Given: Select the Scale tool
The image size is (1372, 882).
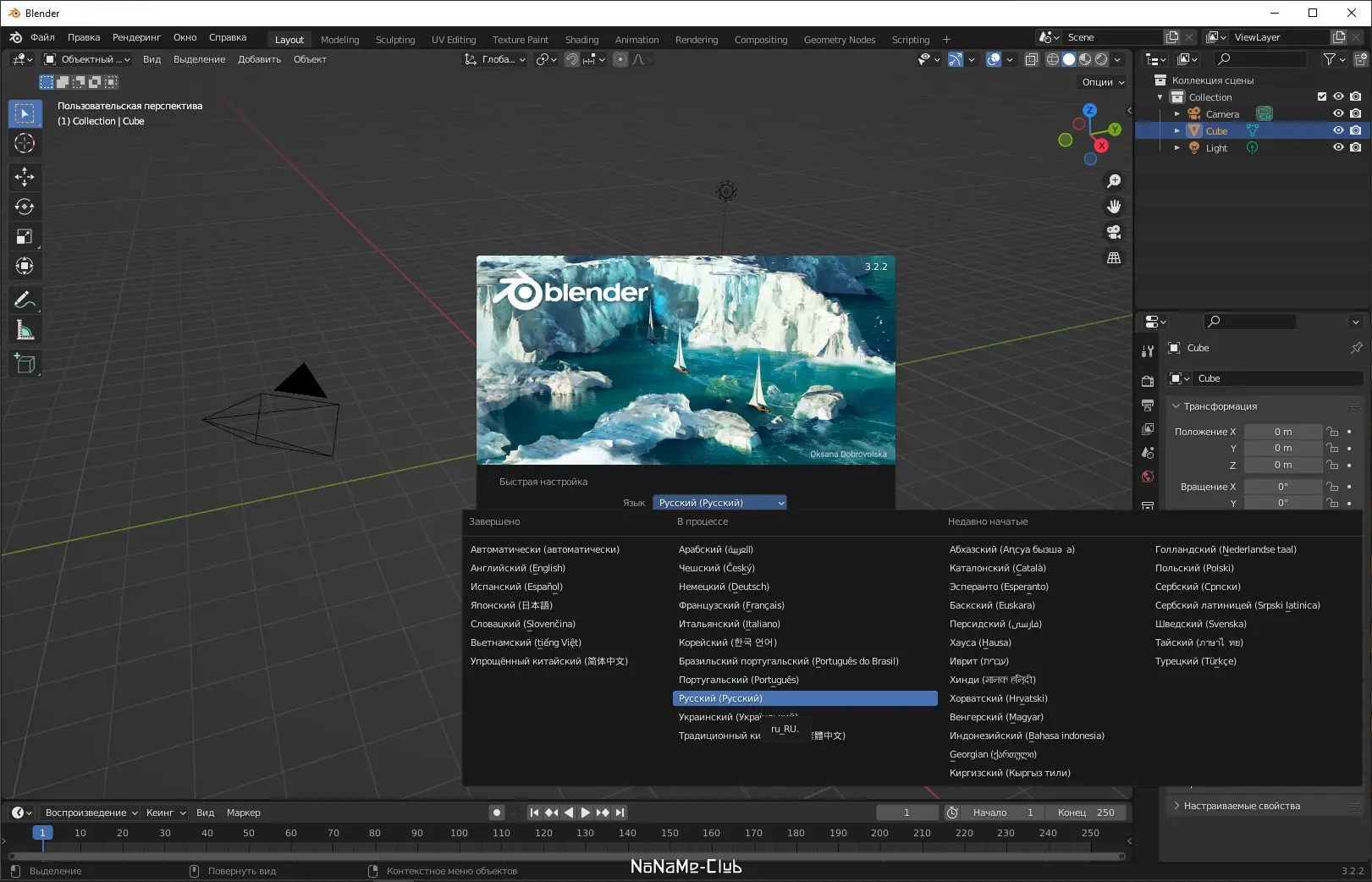Looking at the screenshot, I should [x=25, y=237].
